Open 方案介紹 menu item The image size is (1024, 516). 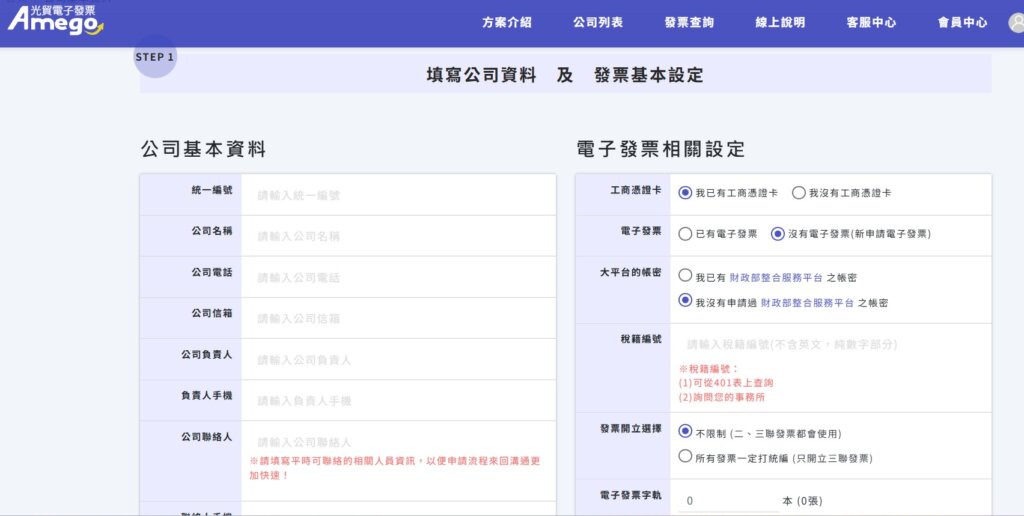(507, 23)
